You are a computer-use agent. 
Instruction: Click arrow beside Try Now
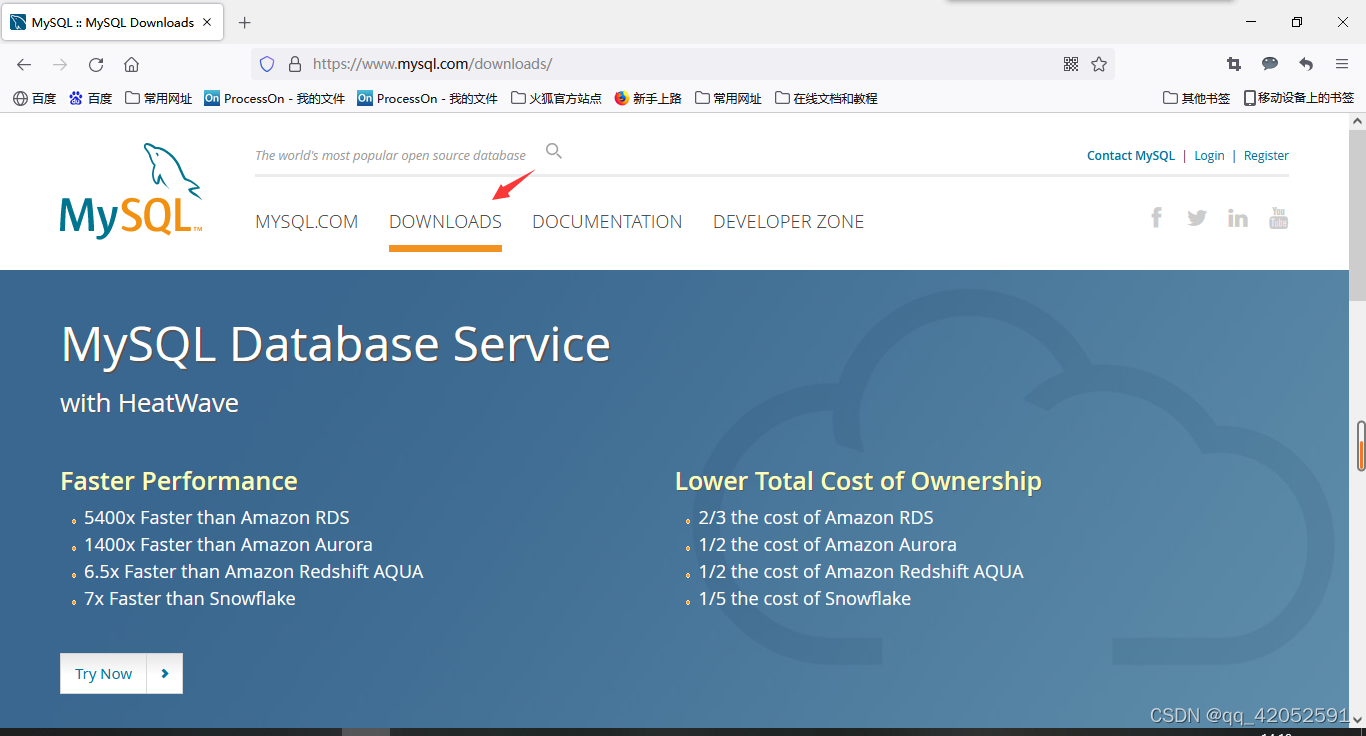(x=165, y=674)
